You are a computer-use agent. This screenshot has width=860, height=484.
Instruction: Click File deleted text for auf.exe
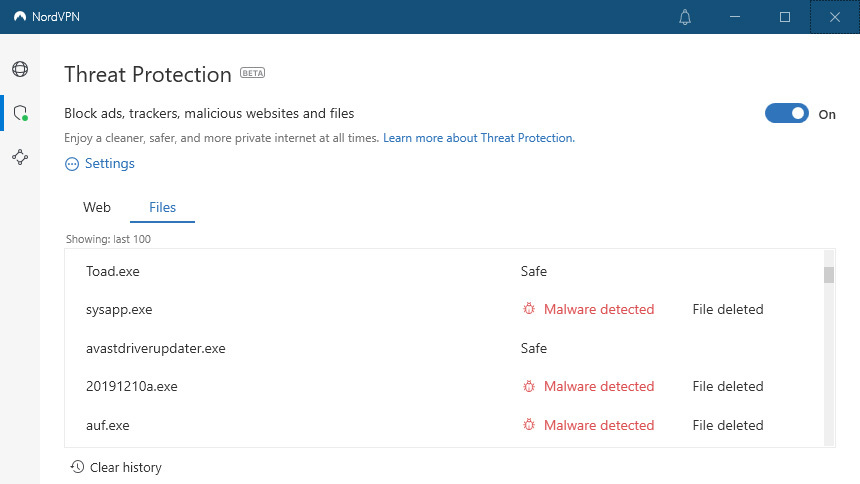point(728,425)
